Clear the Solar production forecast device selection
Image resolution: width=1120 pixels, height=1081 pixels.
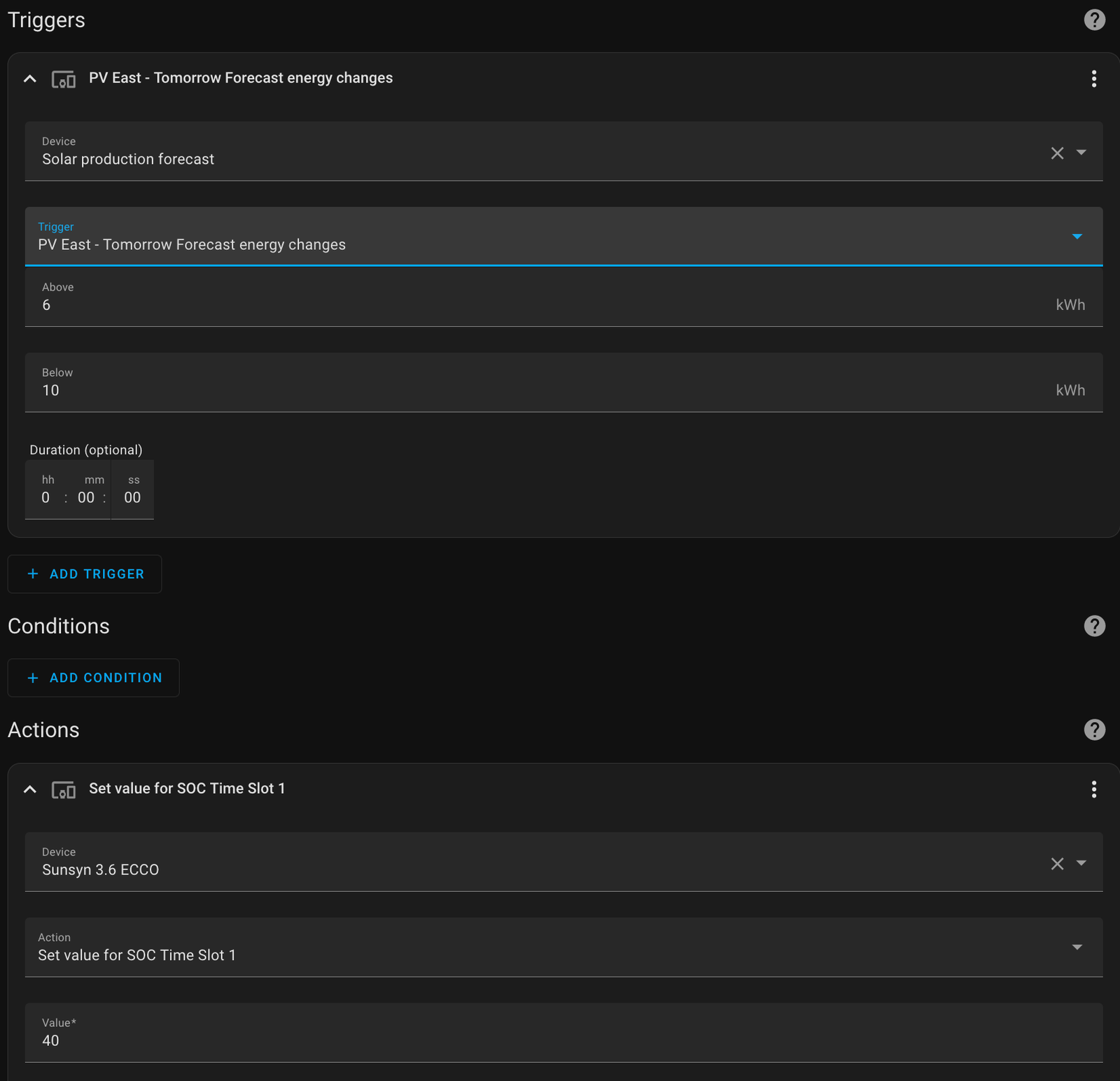1057,153
